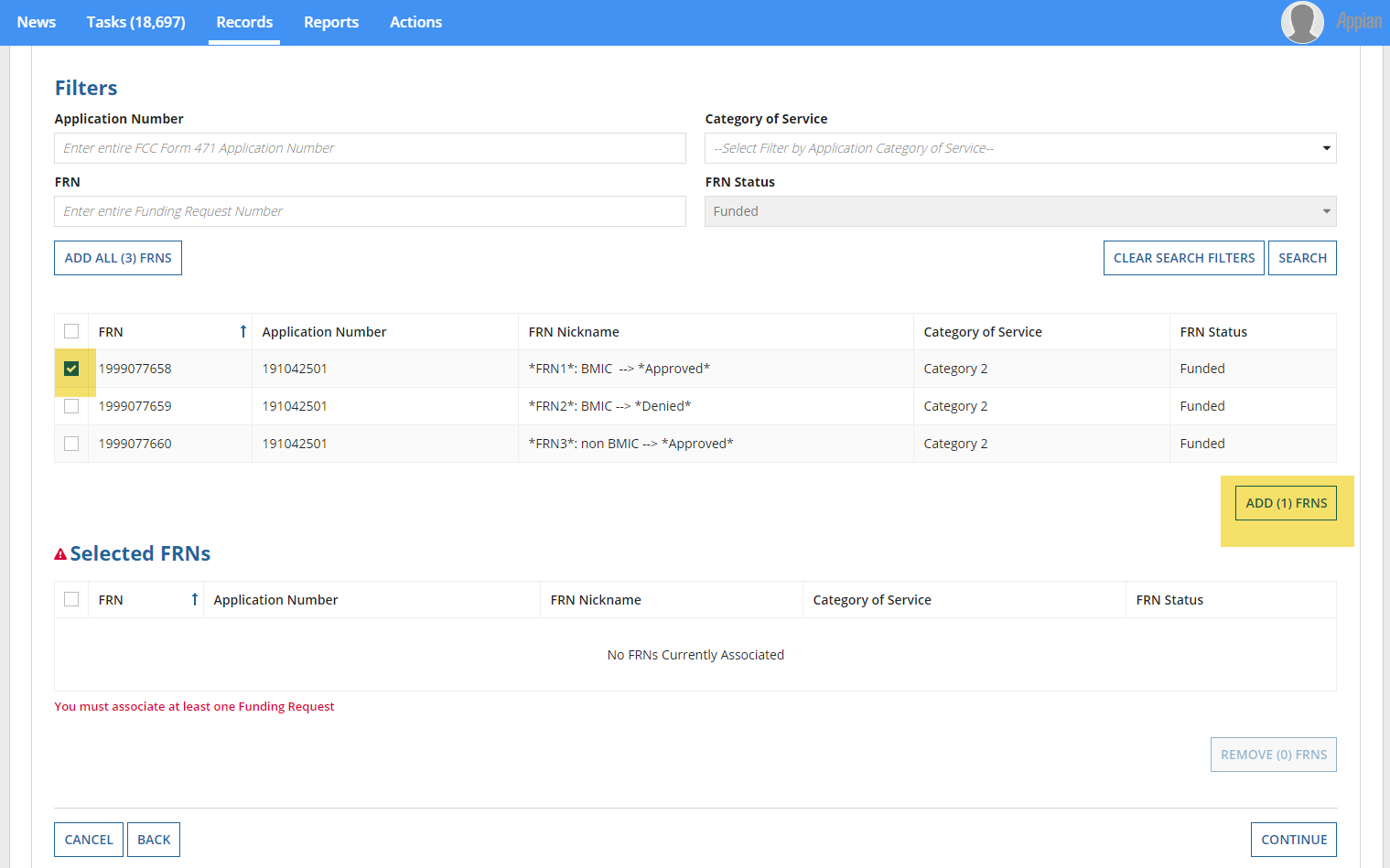Viewport: 1390px width, 868px height.
Task: Open the Category of Service dropdown
Action: pyautogui.click(x=1019, y=148)
